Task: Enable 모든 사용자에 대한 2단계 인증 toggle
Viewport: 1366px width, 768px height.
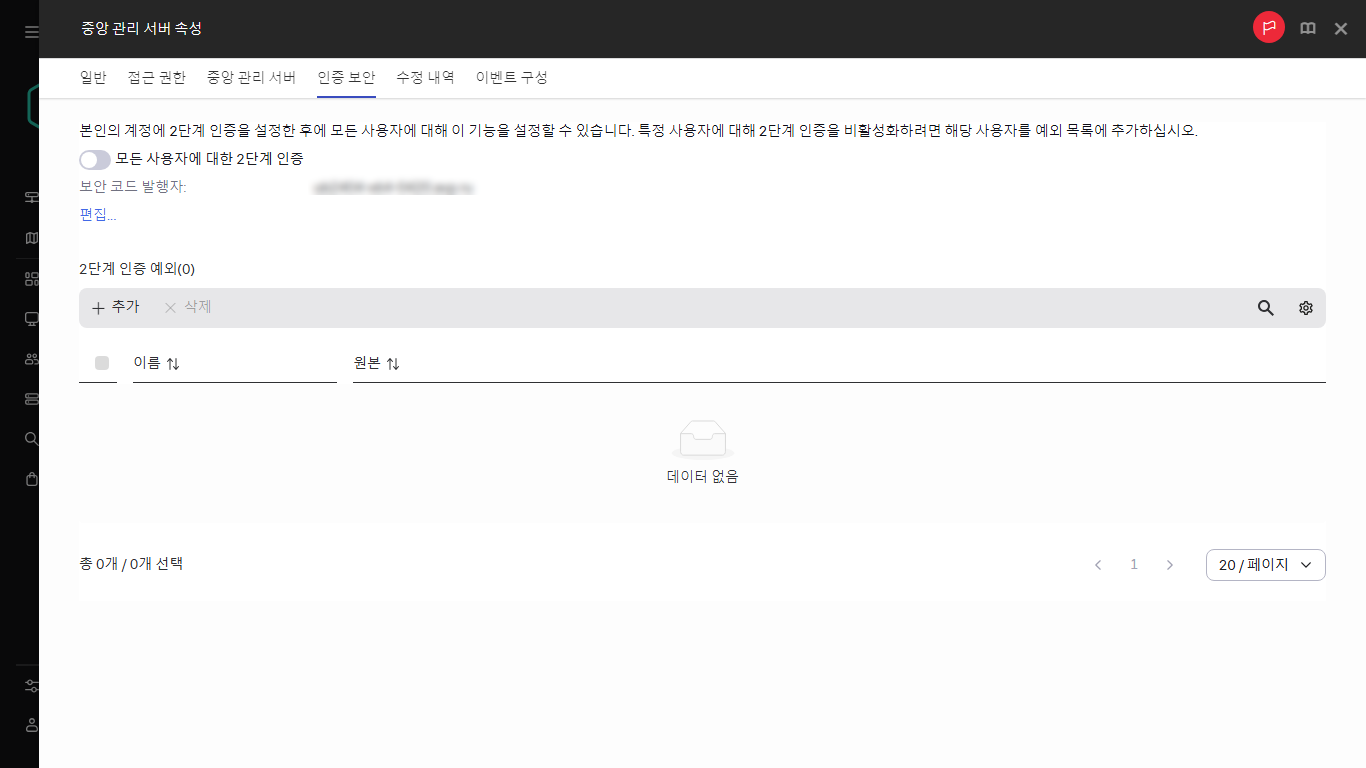Action: [94, 159]
